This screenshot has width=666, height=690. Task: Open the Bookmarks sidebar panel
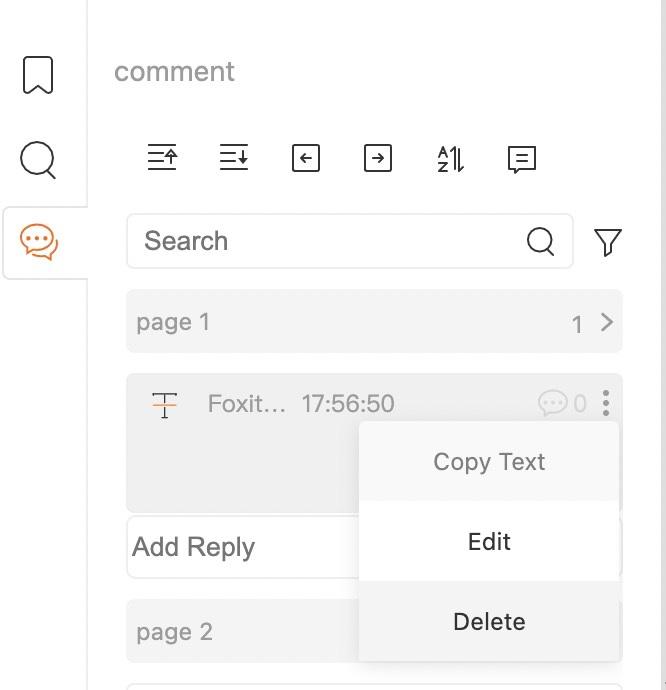click(38, 75)
